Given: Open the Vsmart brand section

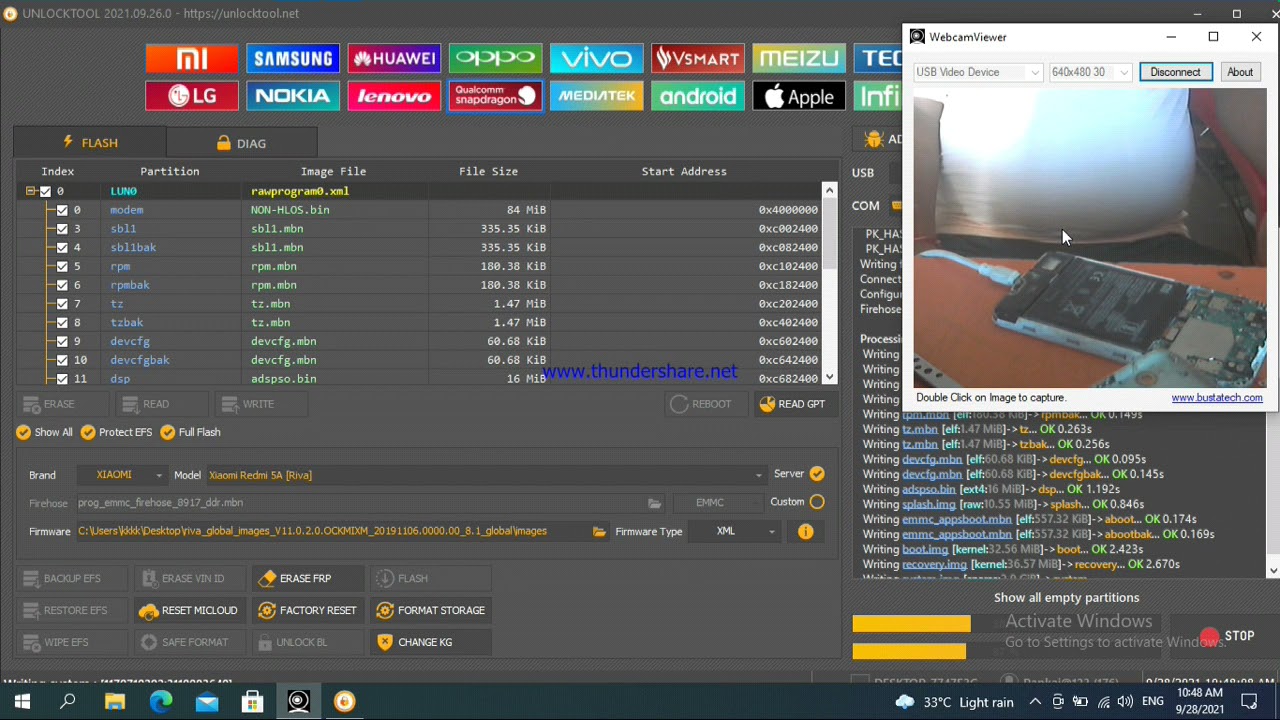Looking at the screenshot, I should pyautogui.click(x=697, y=59).
